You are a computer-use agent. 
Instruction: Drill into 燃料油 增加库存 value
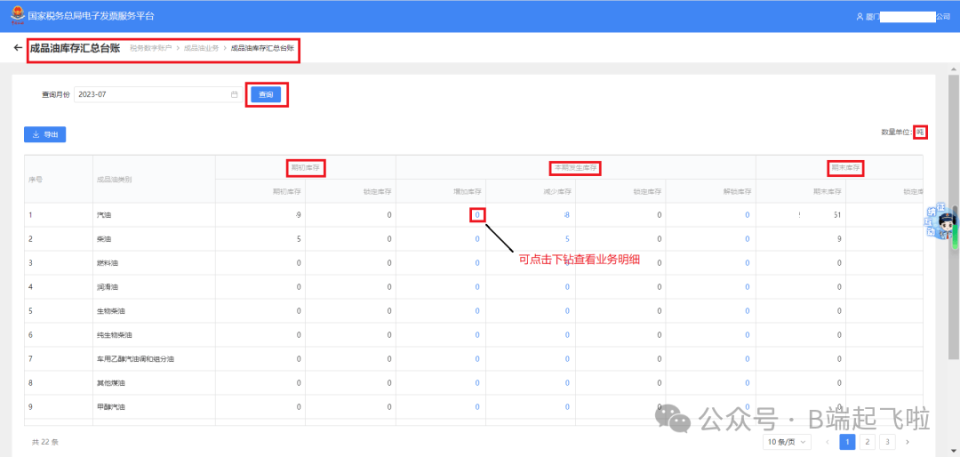click(477, 263)
